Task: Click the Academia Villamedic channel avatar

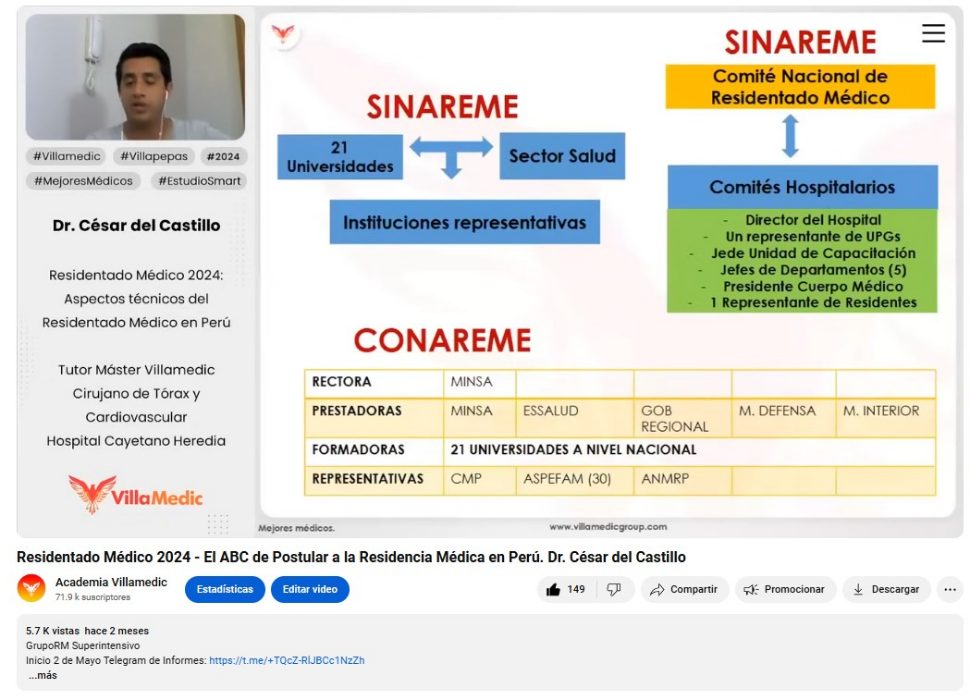Action: (31, 588)
